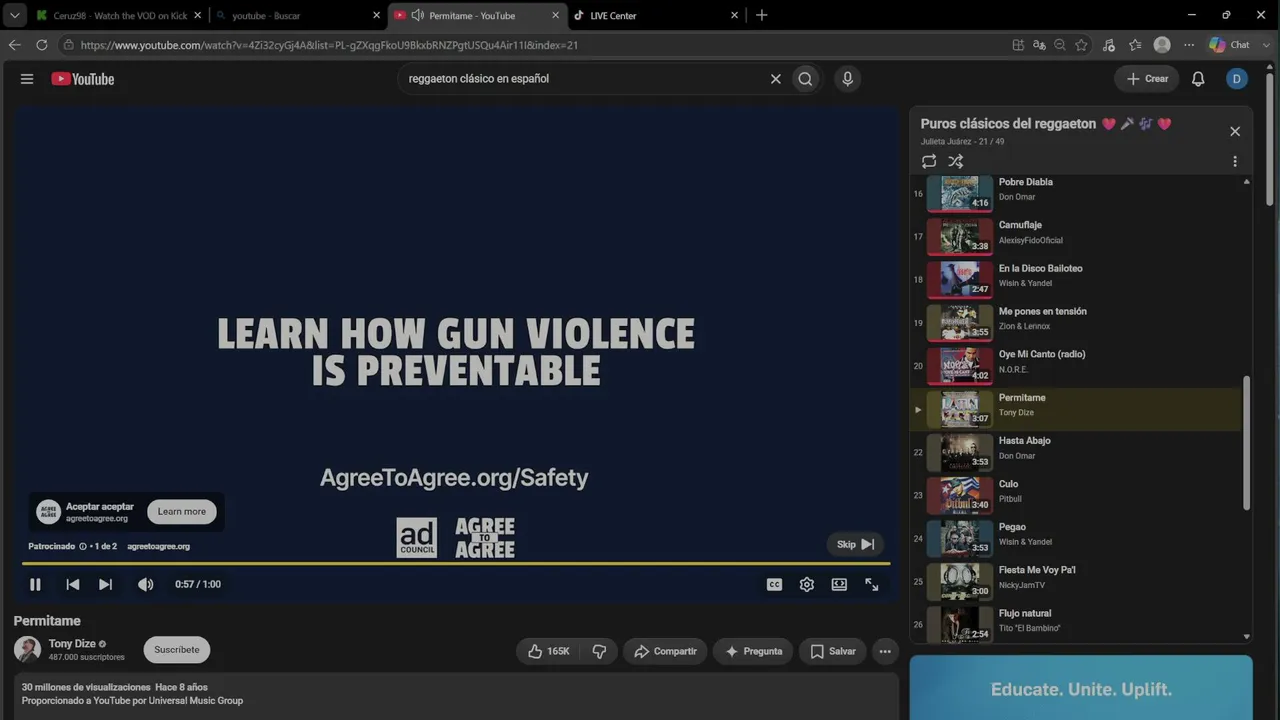
Task: Go to the YouTube home logo
Action: point(83,79)
